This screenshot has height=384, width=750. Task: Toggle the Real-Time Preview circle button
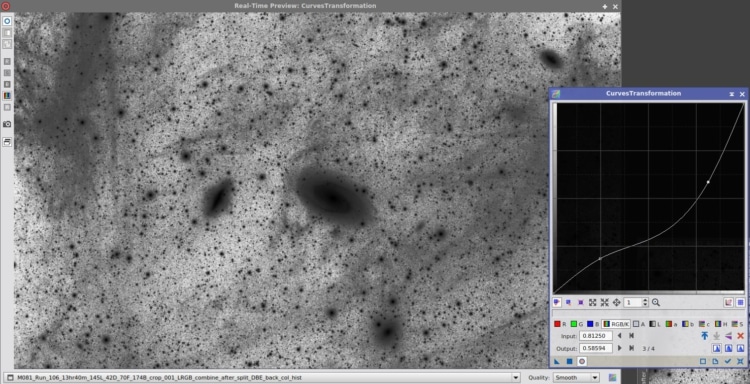pos(582,362)
